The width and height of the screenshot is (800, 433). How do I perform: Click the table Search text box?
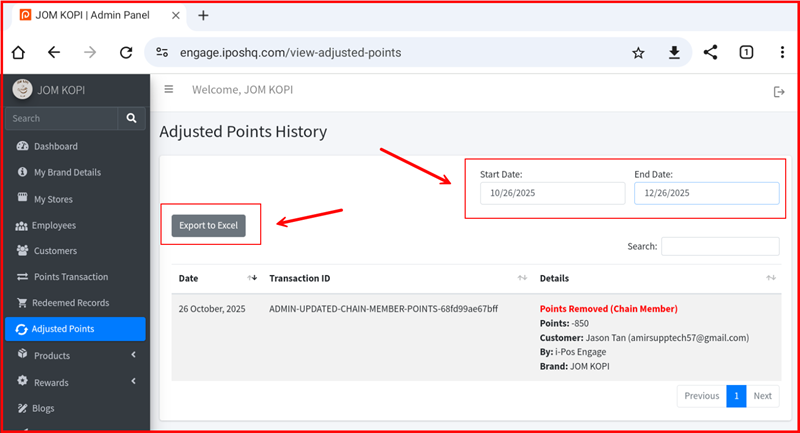pyautogui.click(x=719, y=246)
